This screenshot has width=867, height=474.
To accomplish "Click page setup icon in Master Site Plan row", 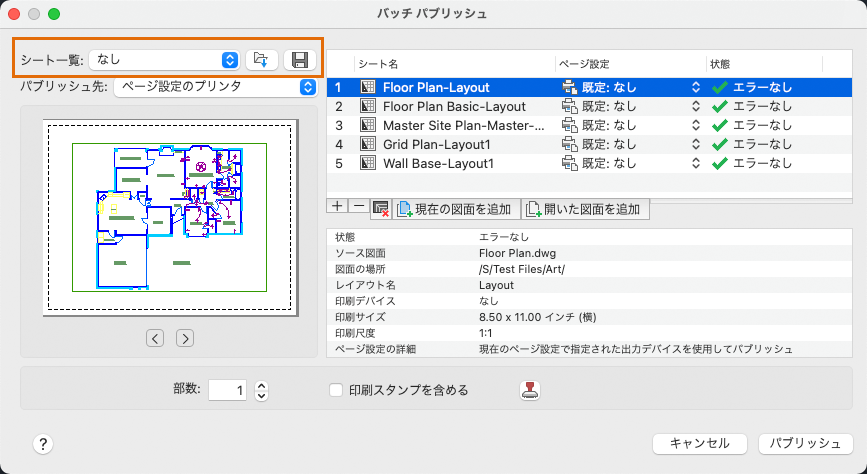I will point(570,126).
